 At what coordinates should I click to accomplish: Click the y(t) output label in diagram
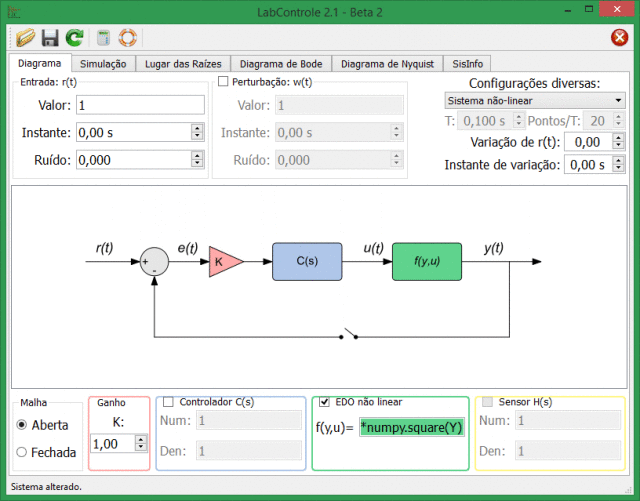click(x=493, y=247)
